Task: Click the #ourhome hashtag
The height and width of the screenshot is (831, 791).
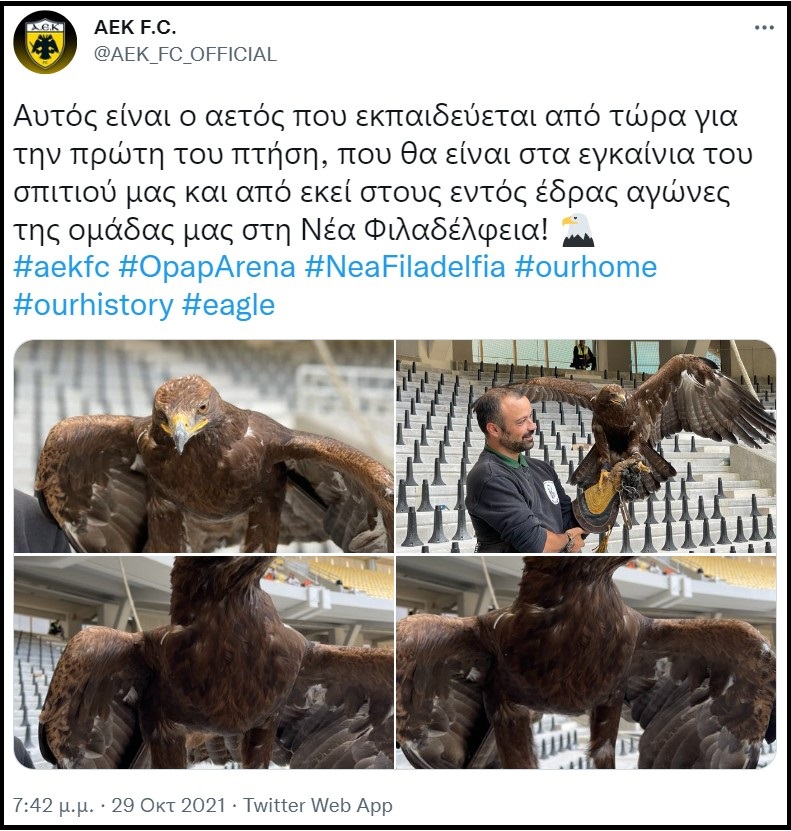Action: tap(585, 267)
